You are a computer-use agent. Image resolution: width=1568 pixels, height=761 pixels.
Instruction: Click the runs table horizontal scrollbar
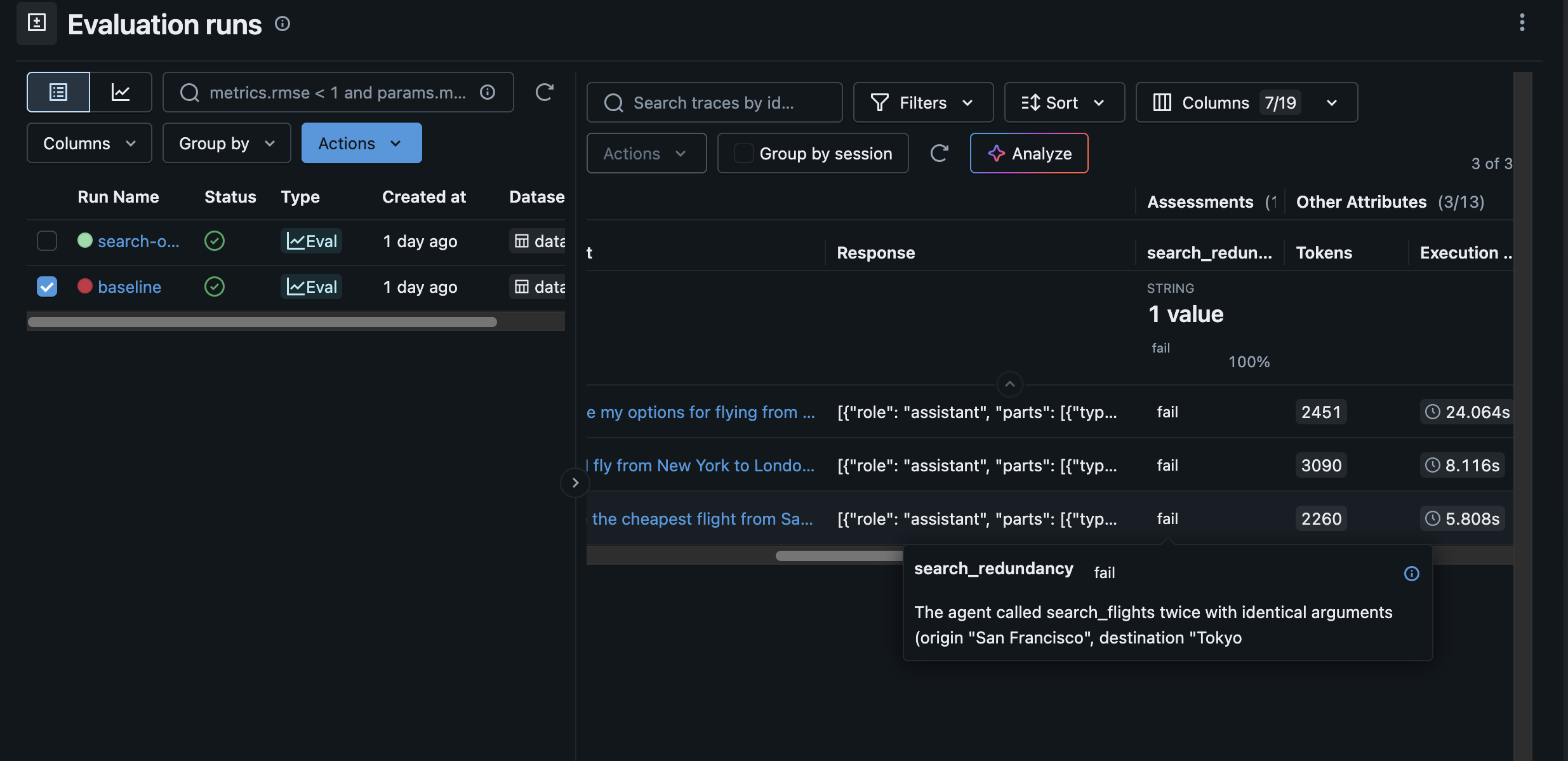(262, 321)
